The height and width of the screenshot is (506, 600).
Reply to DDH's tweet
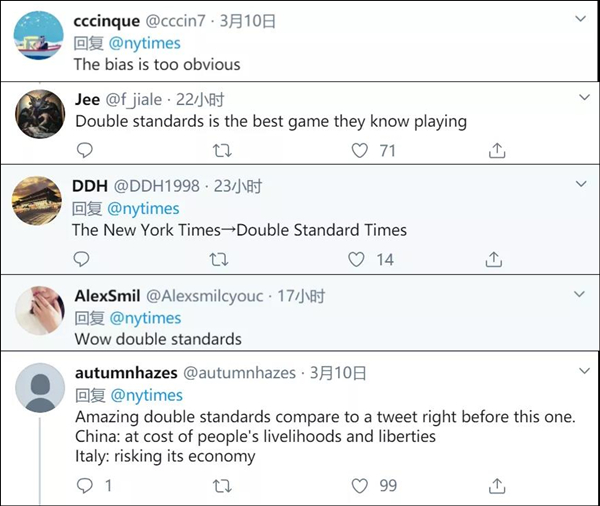pos(84,259)
